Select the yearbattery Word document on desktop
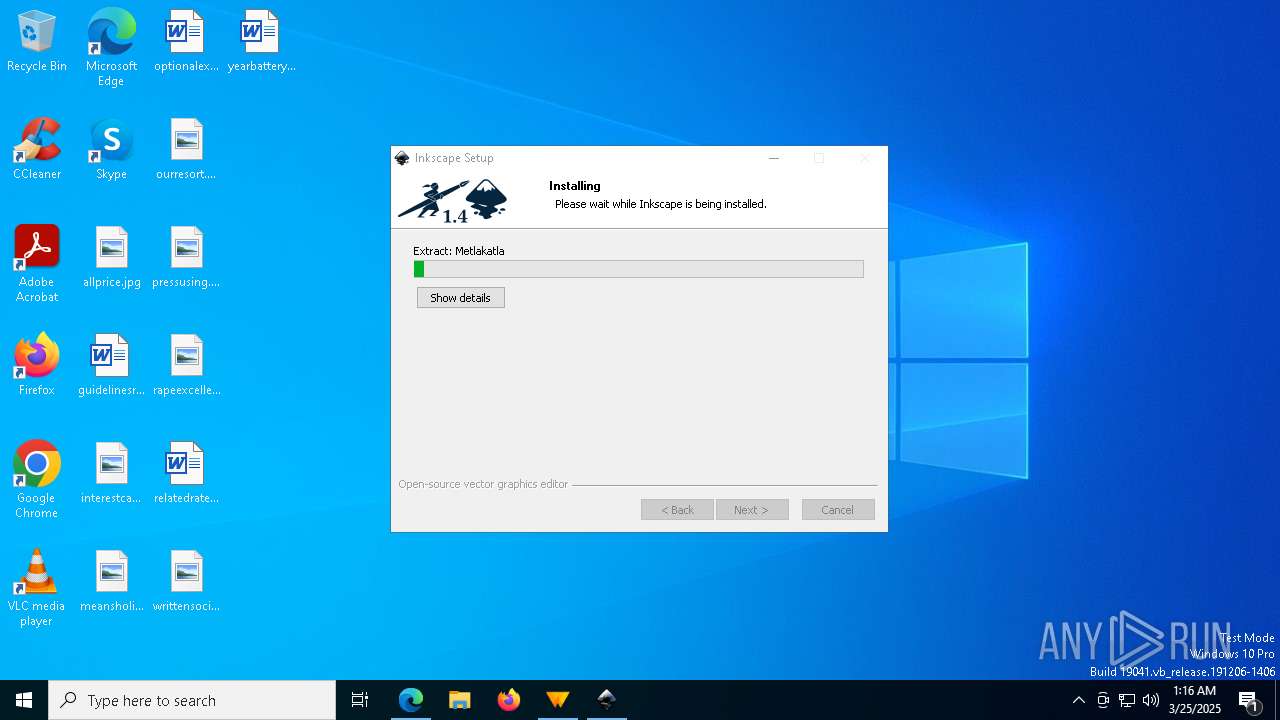This screenshot has height=720, width=1280. 261,41
